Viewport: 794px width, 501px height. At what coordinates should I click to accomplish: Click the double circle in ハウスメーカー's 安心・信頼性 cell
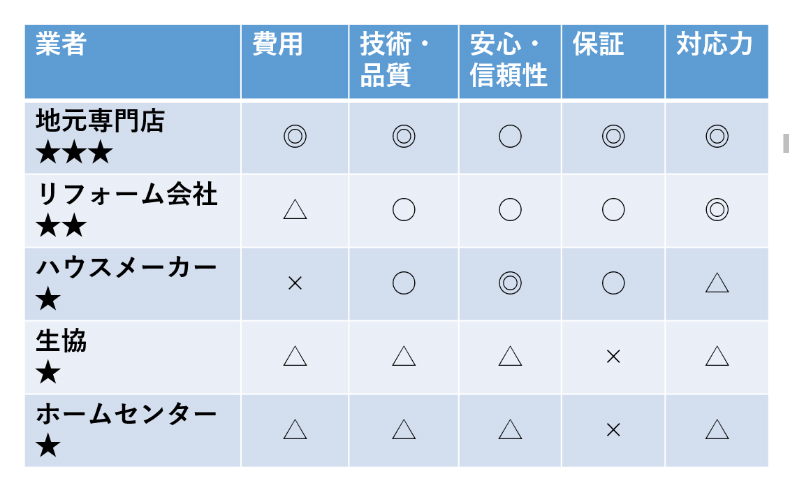tap(510, 283)
